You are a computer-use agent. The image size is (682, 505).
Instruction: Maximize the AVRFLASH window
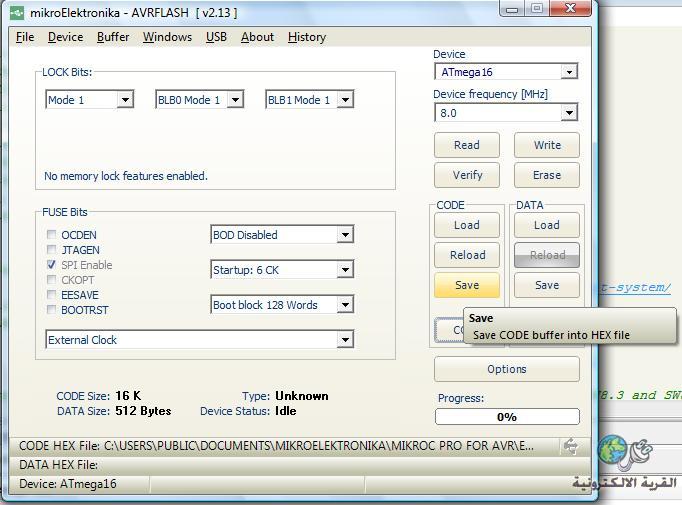tap(537, 9)
